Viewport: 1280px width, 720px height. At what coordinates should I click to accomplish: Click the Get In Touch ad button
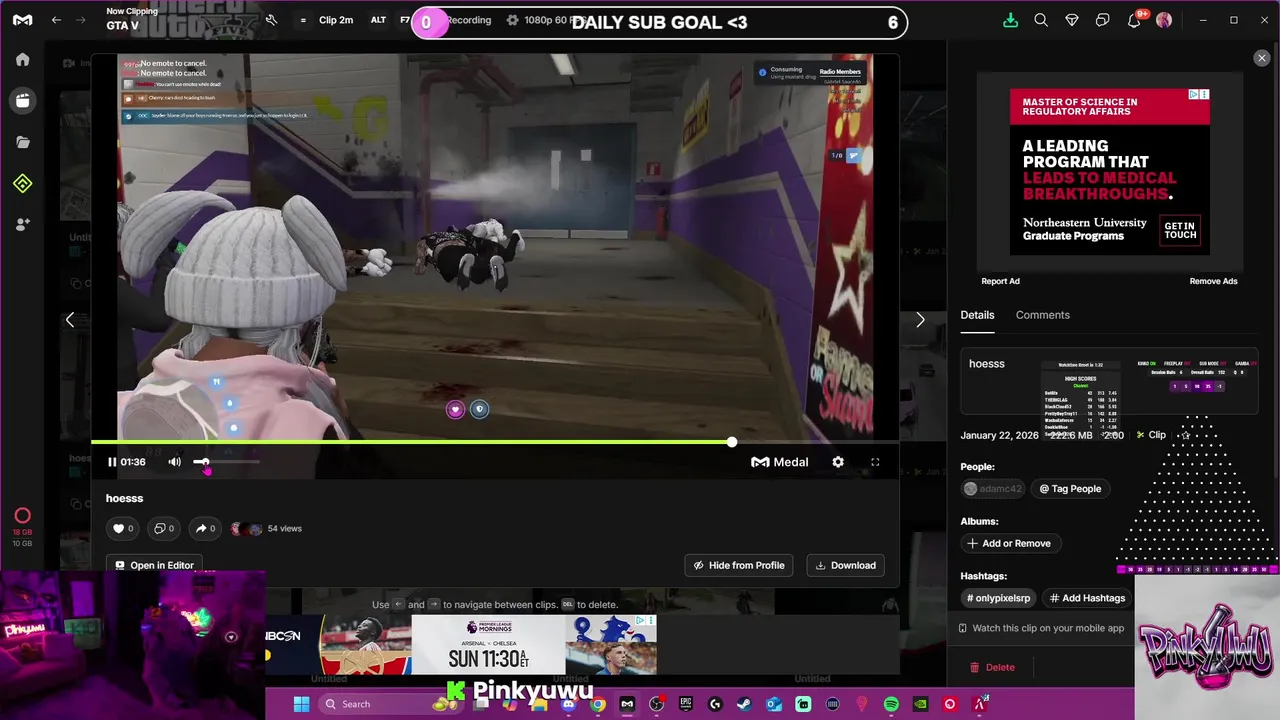coord(1180,231)
